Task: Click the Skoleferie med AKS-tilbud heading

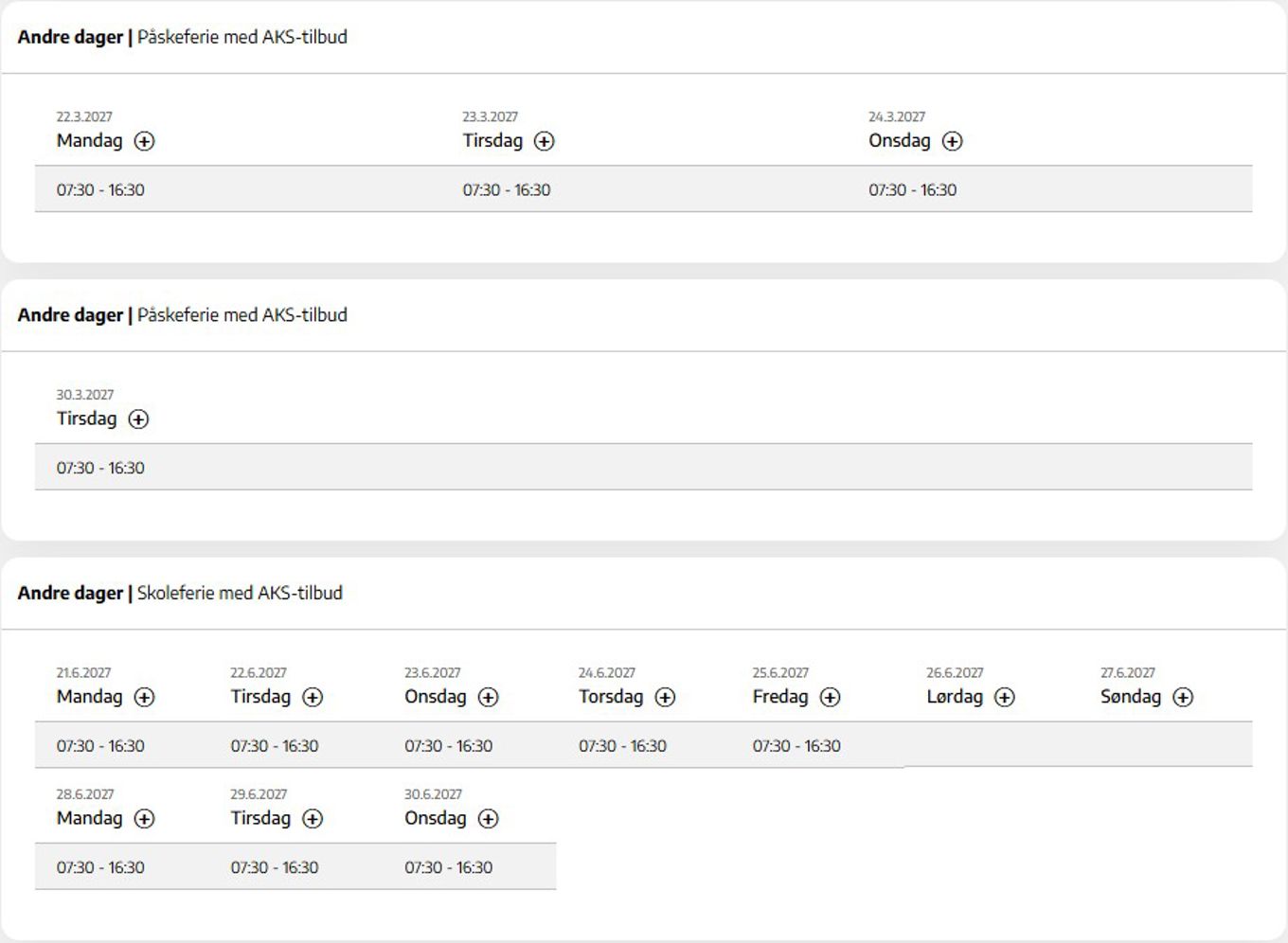Action: pyautogui.click(x=240, y=593)
